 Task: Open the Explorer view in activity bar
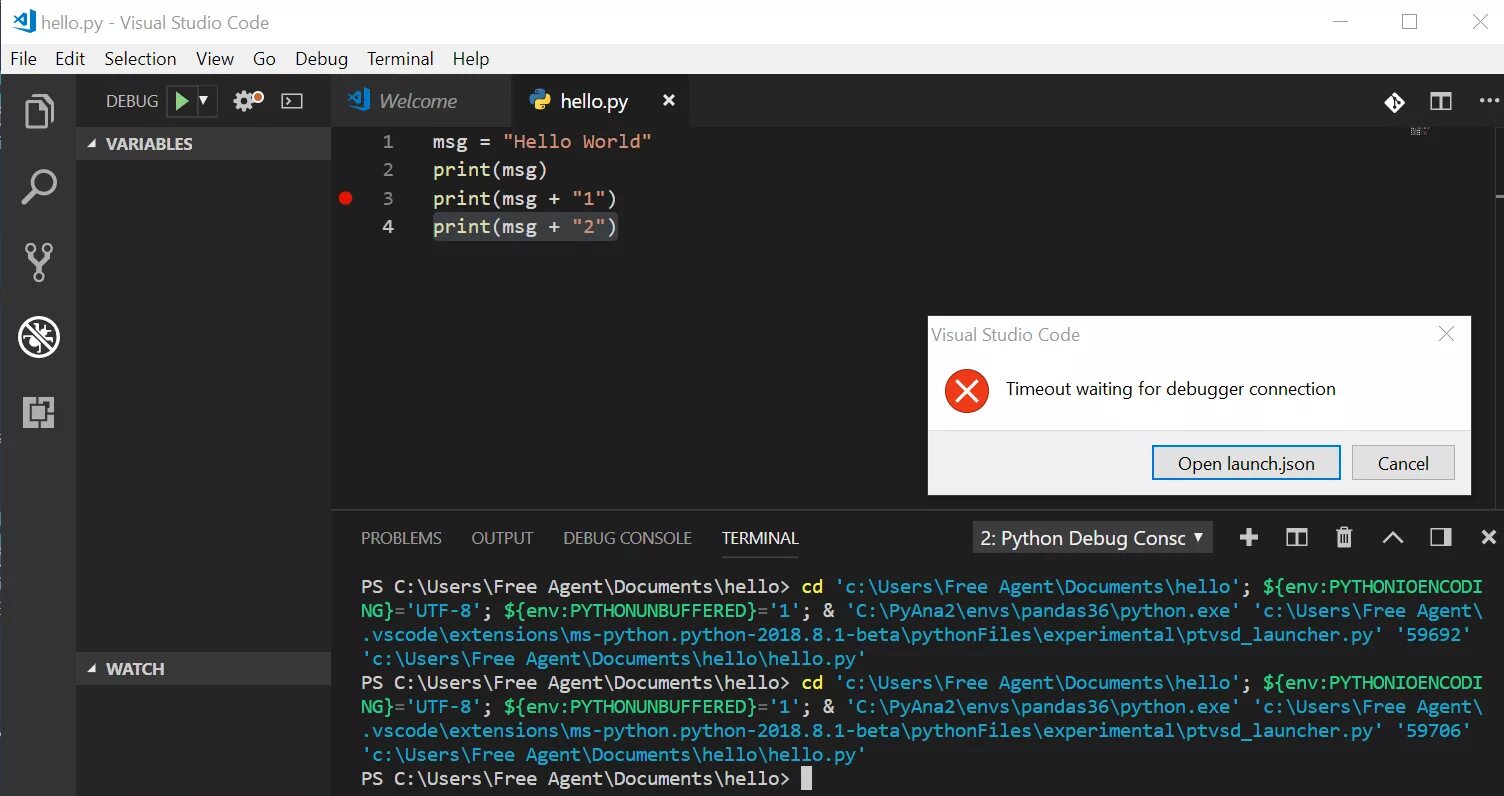tap(38, 111)
